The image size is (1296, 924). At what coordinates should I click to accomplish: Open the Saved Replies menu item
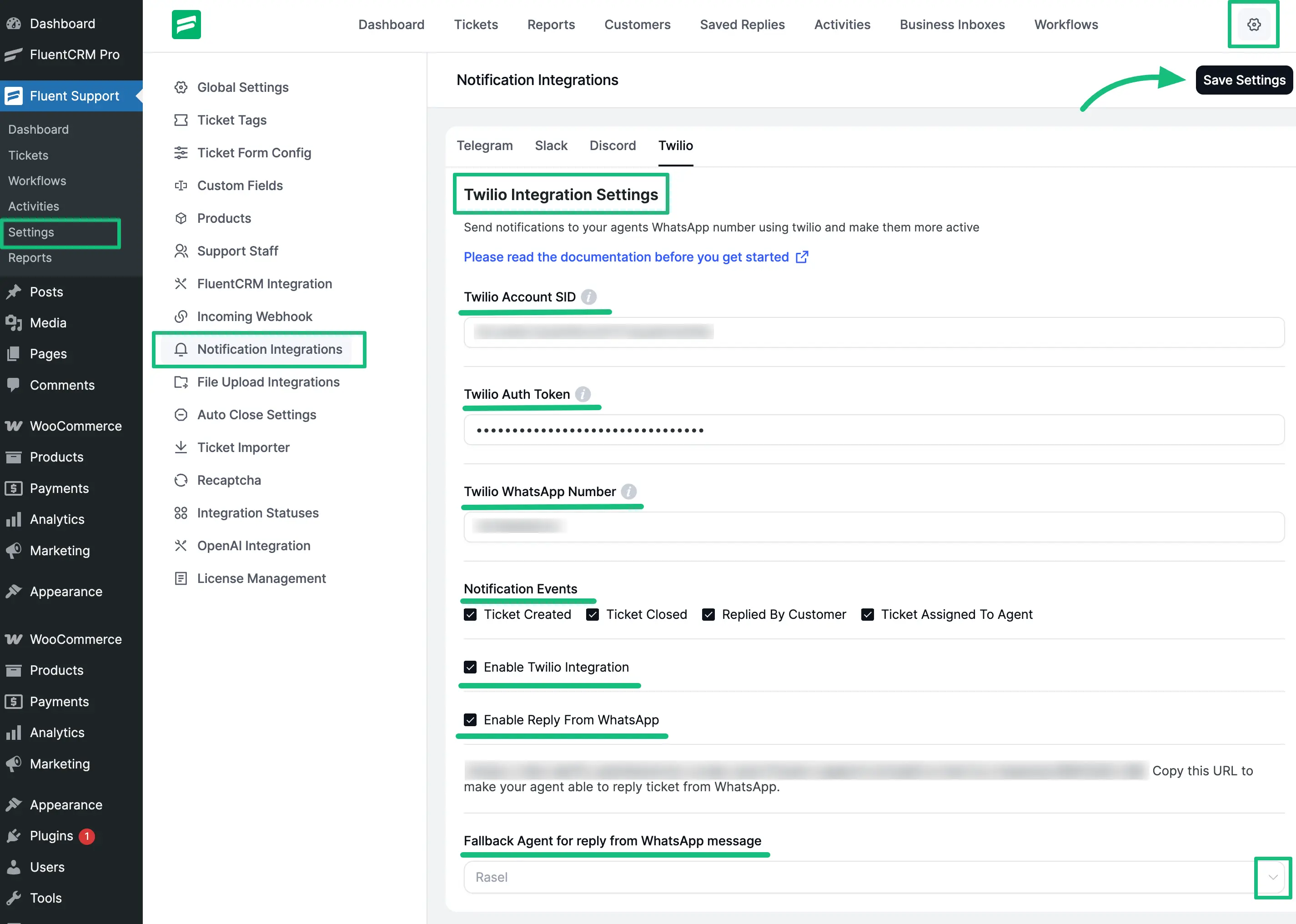tap(742, 25)
